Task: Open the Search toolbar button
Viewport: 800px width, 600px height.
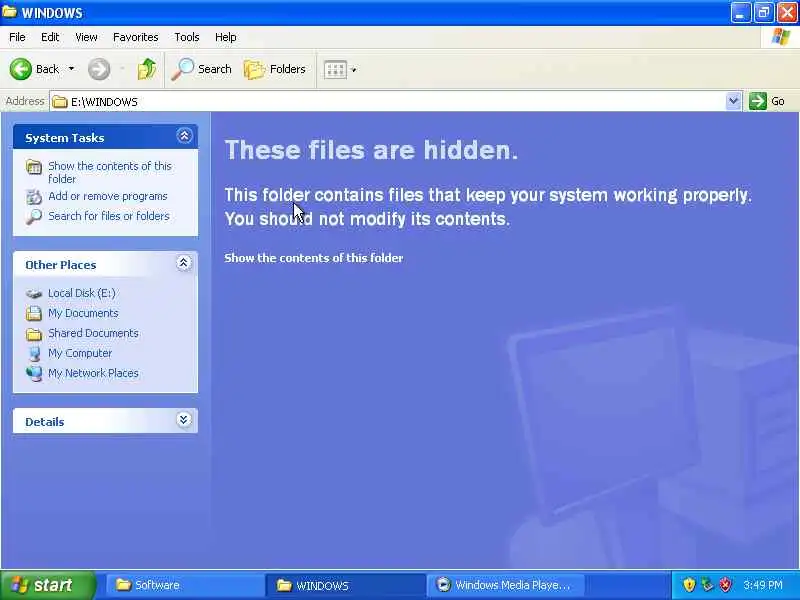Action: (x=202, y=69)
